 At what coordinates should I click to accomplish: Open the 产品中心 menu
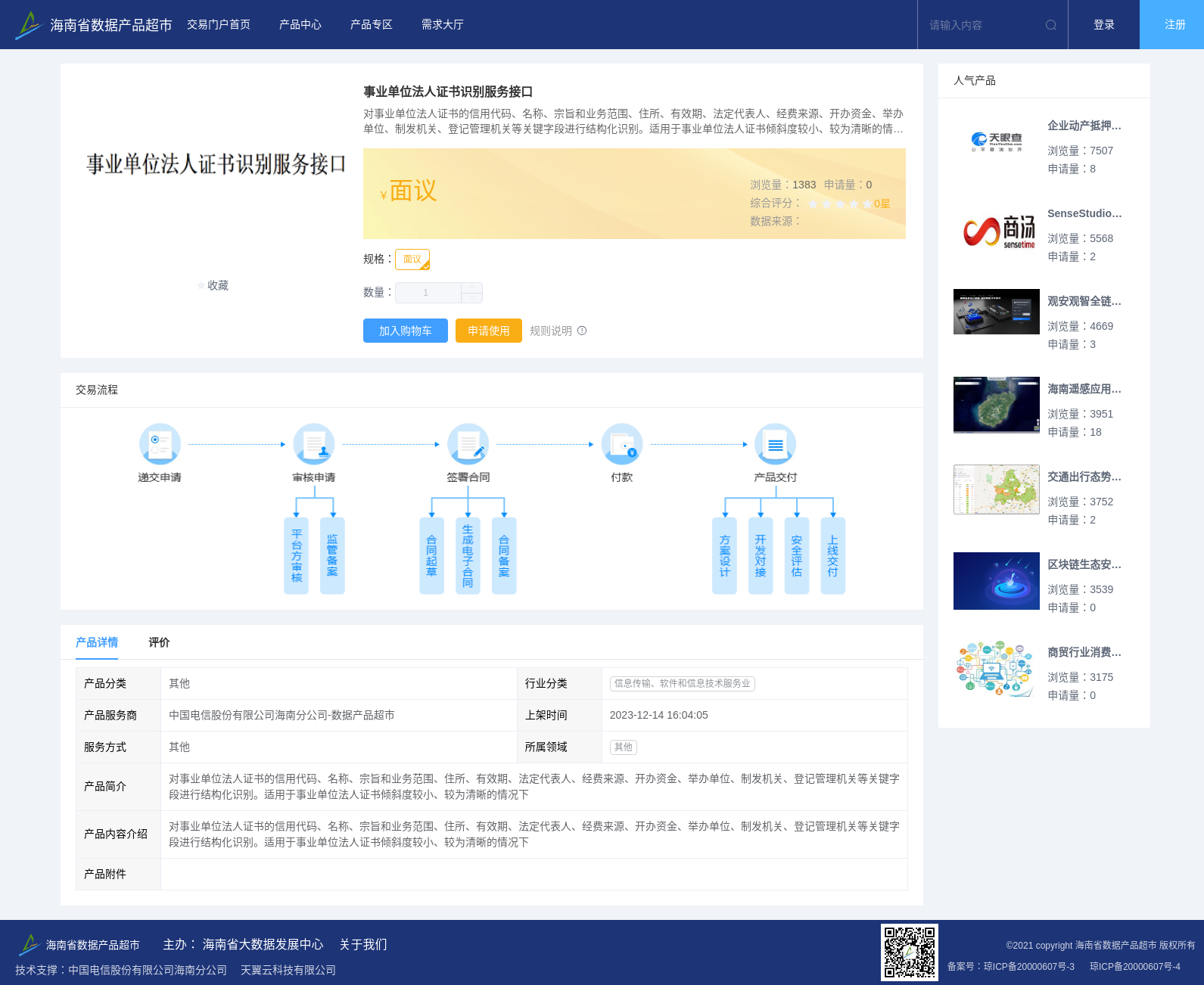coord(300,25)
